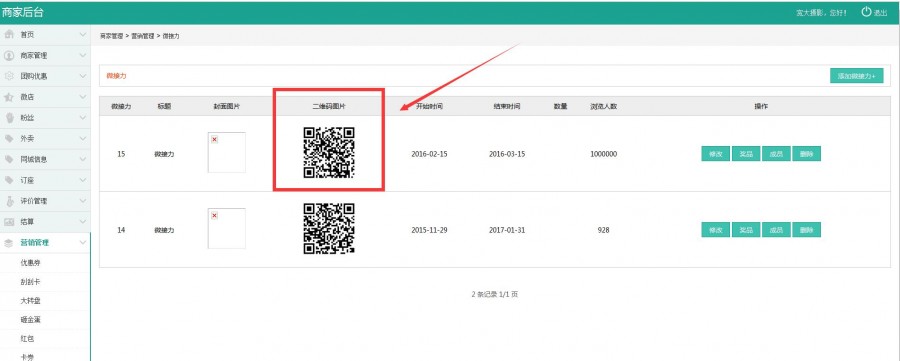Click the 商家管理 breadcrumb link
Viewport: 900px width, 361px height.
111,36
